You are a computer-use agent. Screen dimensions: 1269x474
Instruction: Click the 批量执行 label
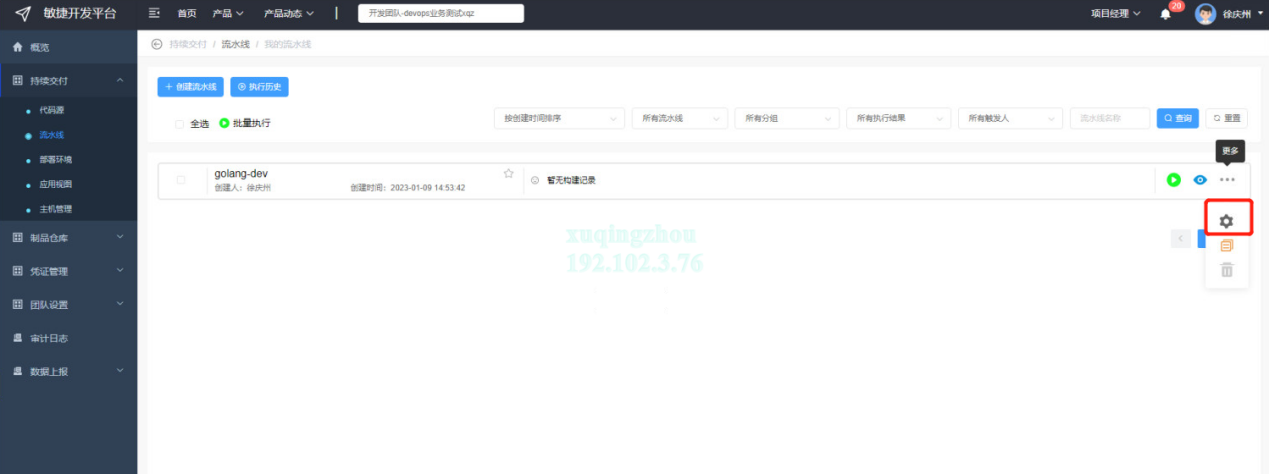(x=251, y=124)
